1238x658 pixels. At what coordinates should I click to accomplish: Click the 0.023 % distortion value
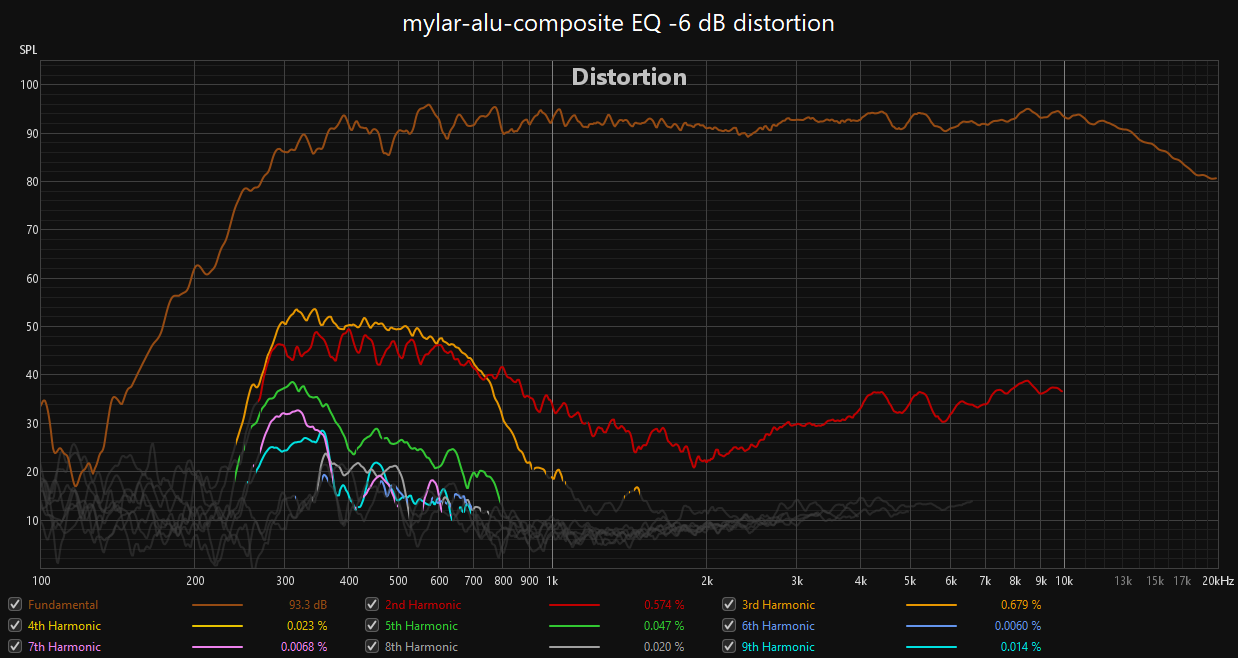point(307,626)
